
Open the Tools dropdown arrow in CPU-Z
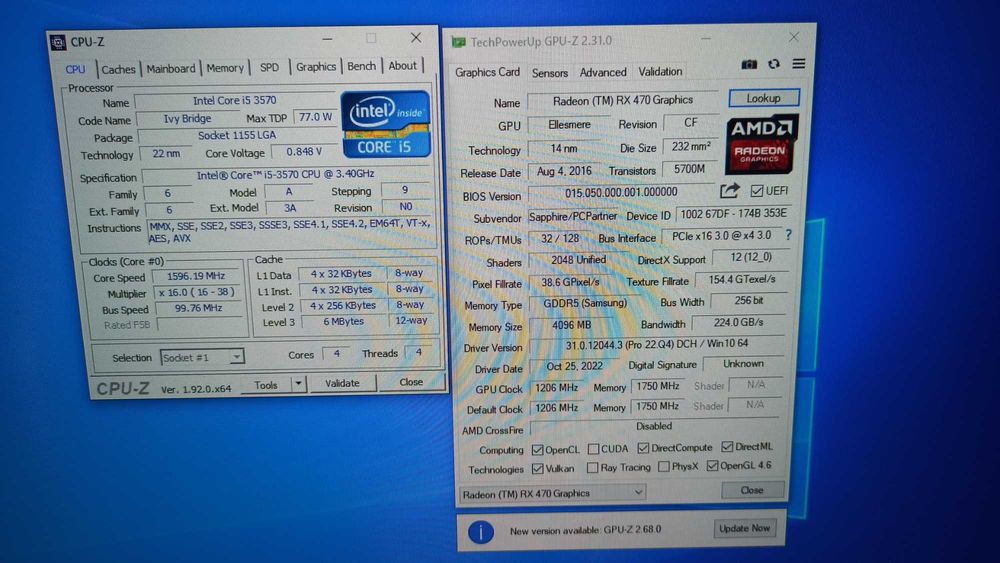tap(298, 384)
